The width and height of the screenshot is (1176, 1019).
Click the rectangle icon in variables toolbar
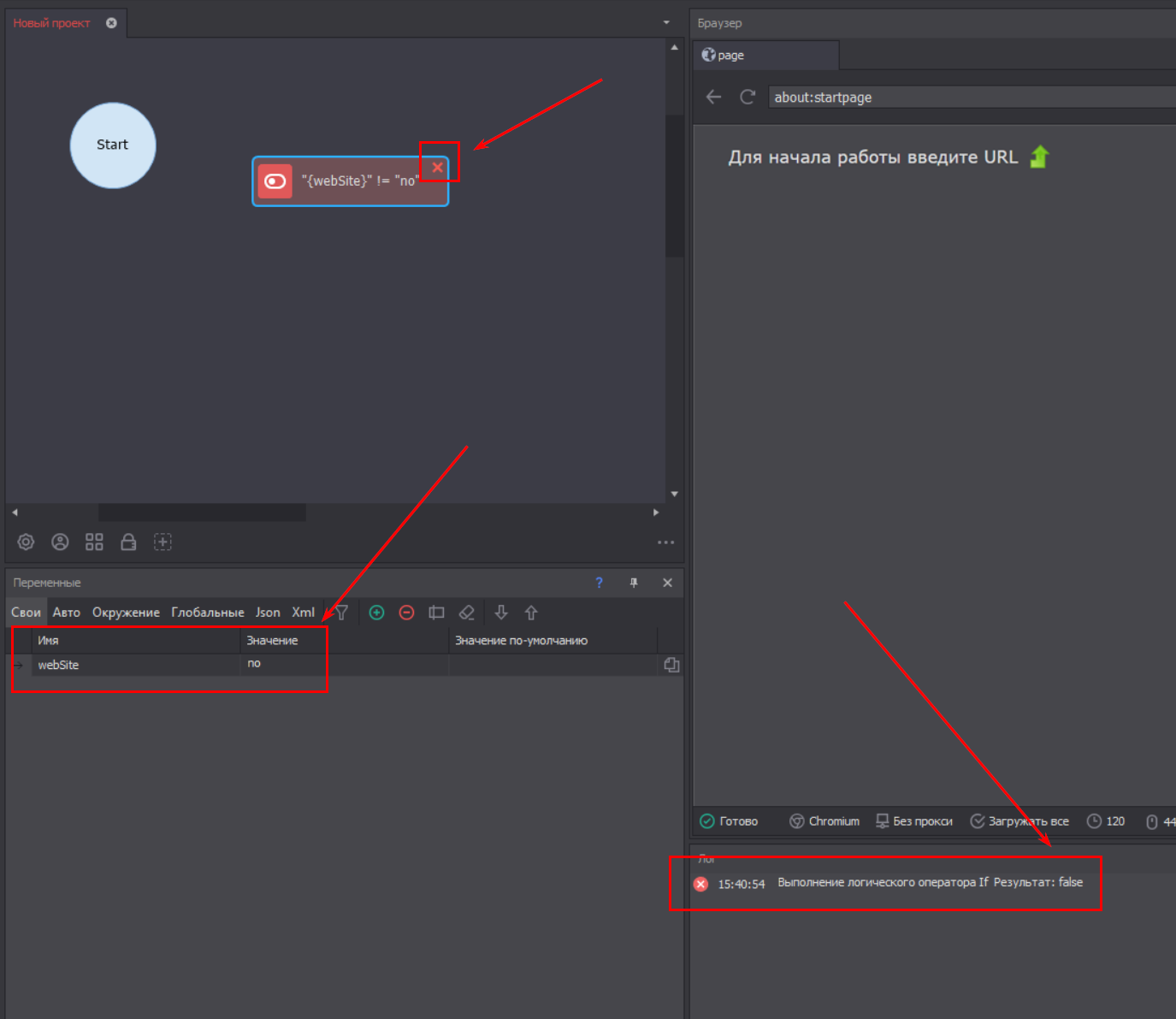pos(436,613)
